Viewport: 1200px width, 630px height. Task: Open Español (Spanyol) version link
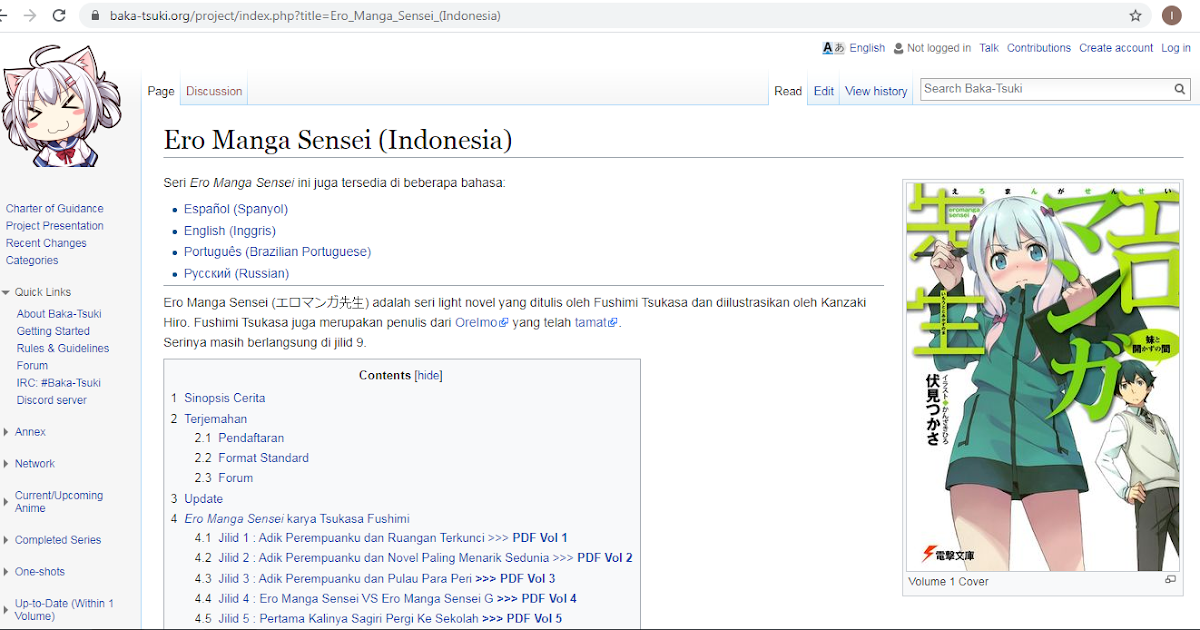[x=236, y=209]
